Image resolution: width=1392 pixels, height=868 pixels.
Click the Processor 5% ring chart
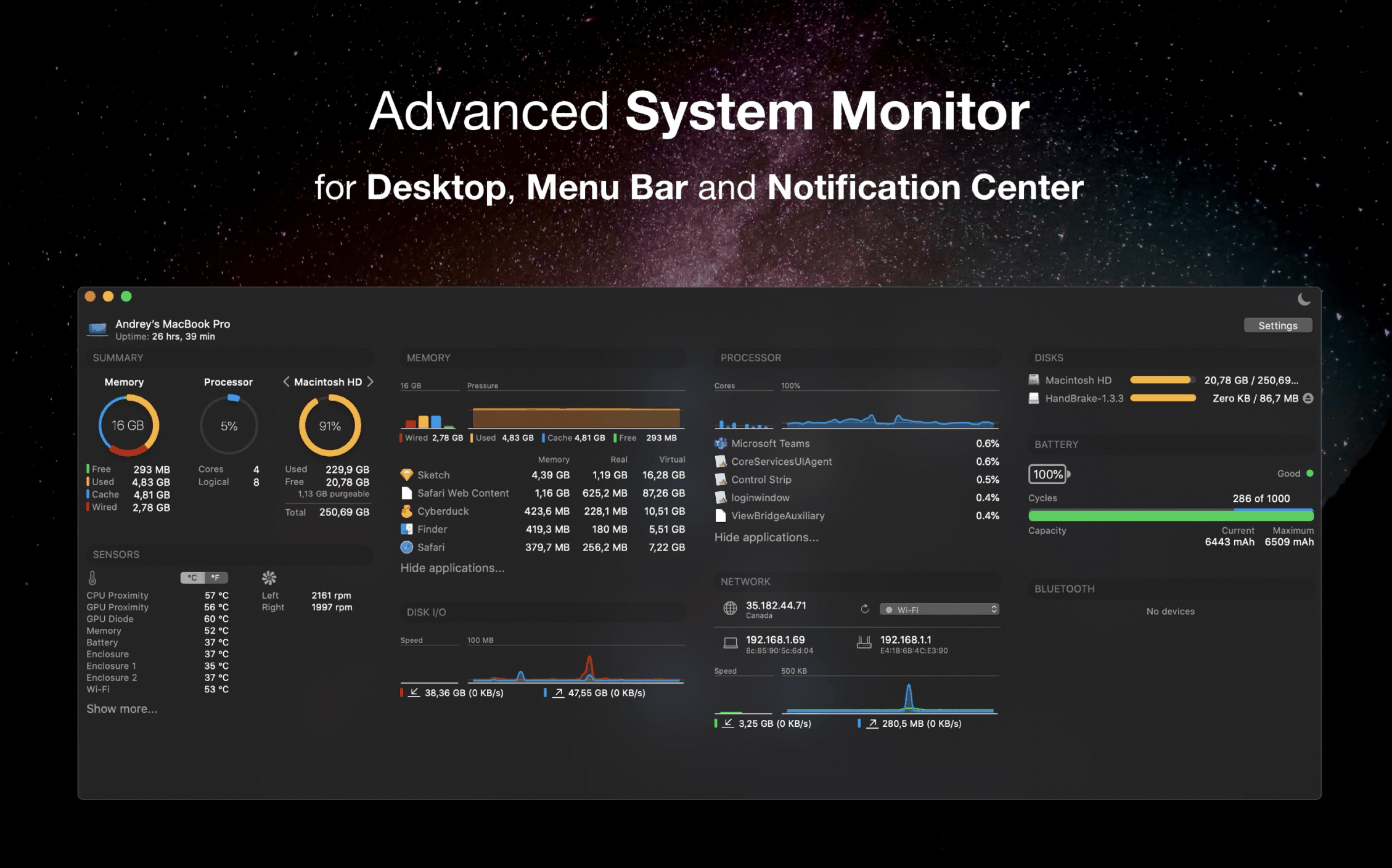[x=229, y=425]
